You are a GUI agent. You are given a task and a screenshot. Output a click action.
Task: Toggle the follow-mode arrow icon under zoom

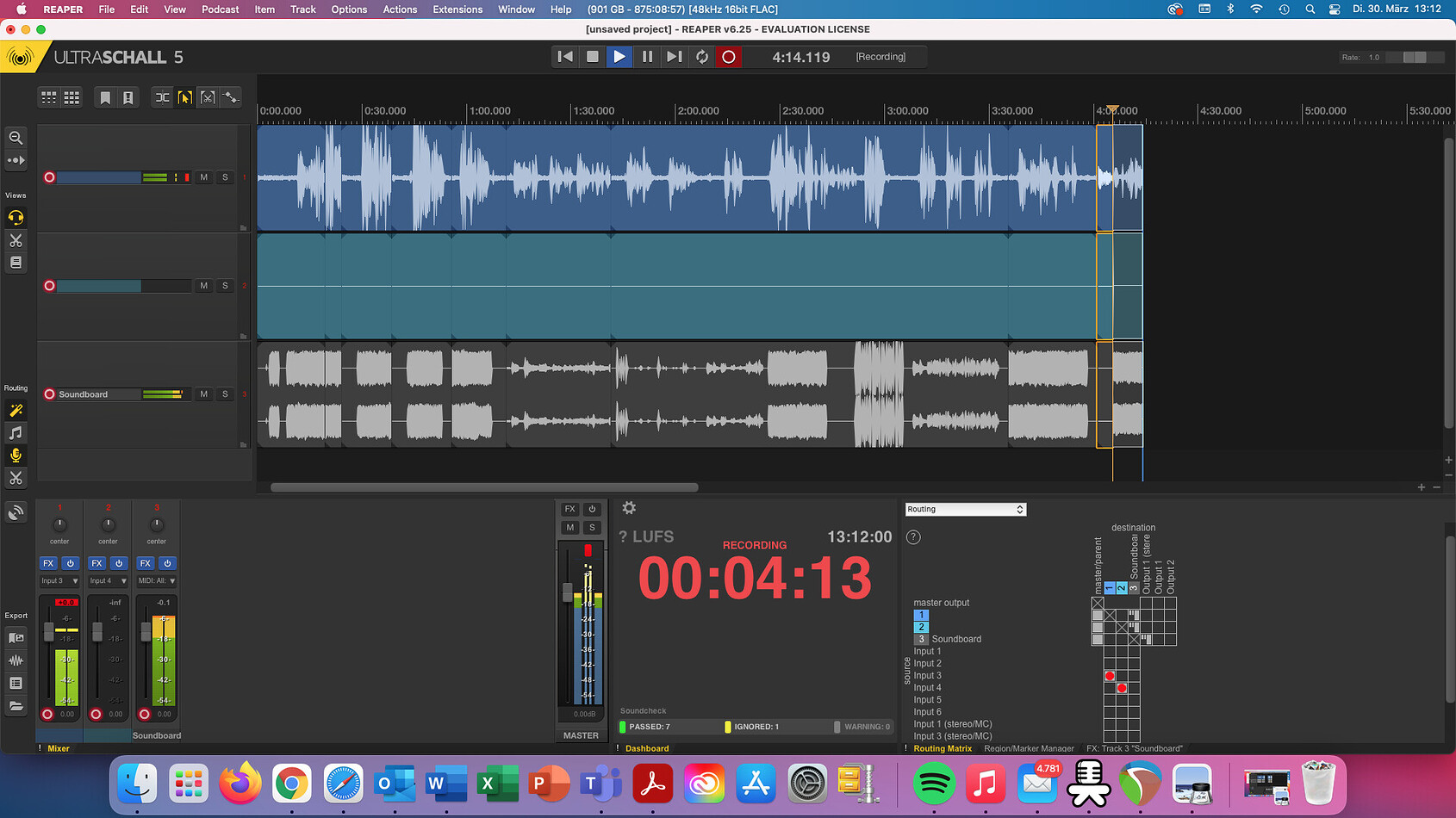coord(16,160)
